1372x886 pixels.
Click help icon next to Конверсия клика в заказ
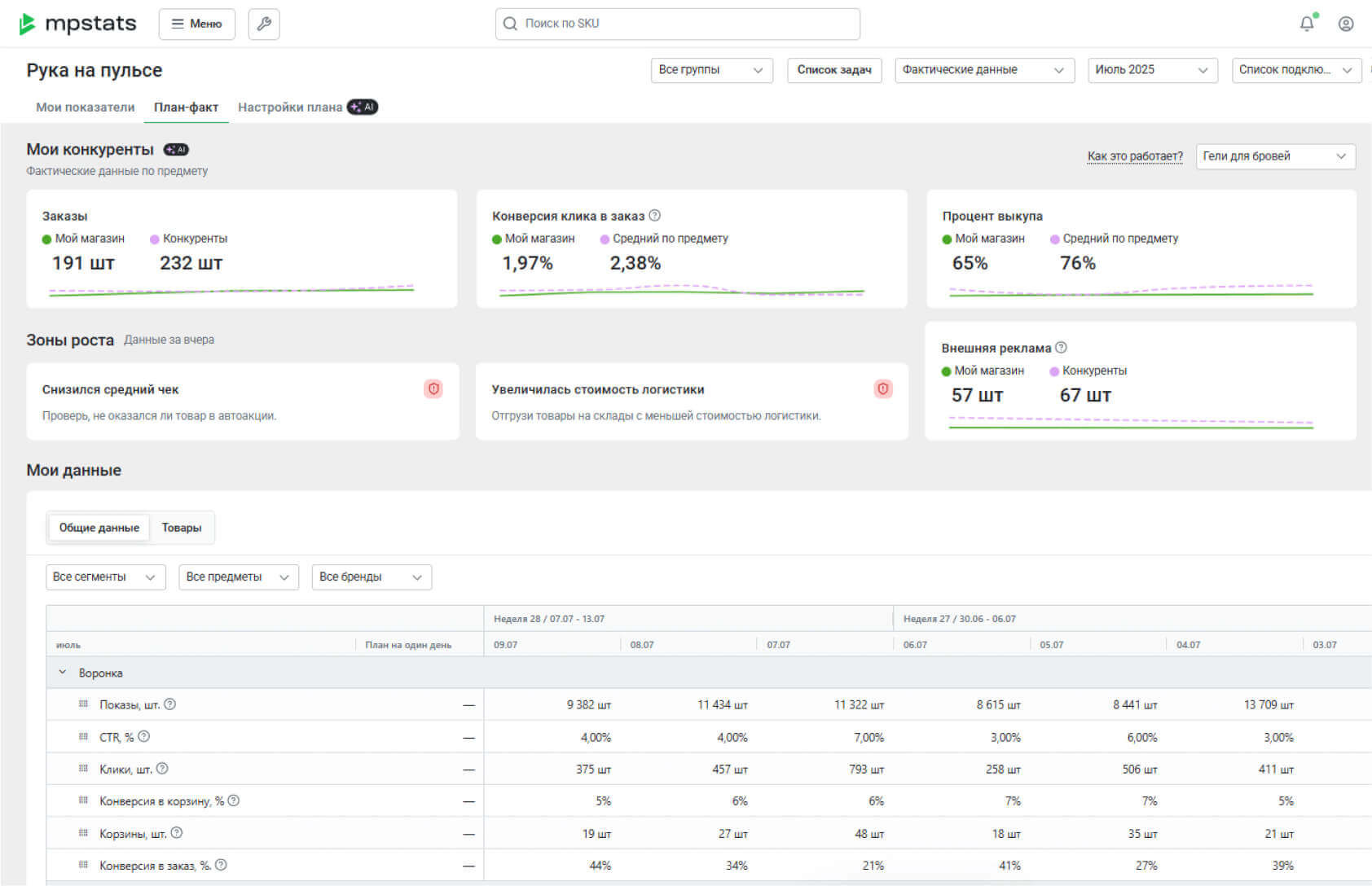coord(654,216)
